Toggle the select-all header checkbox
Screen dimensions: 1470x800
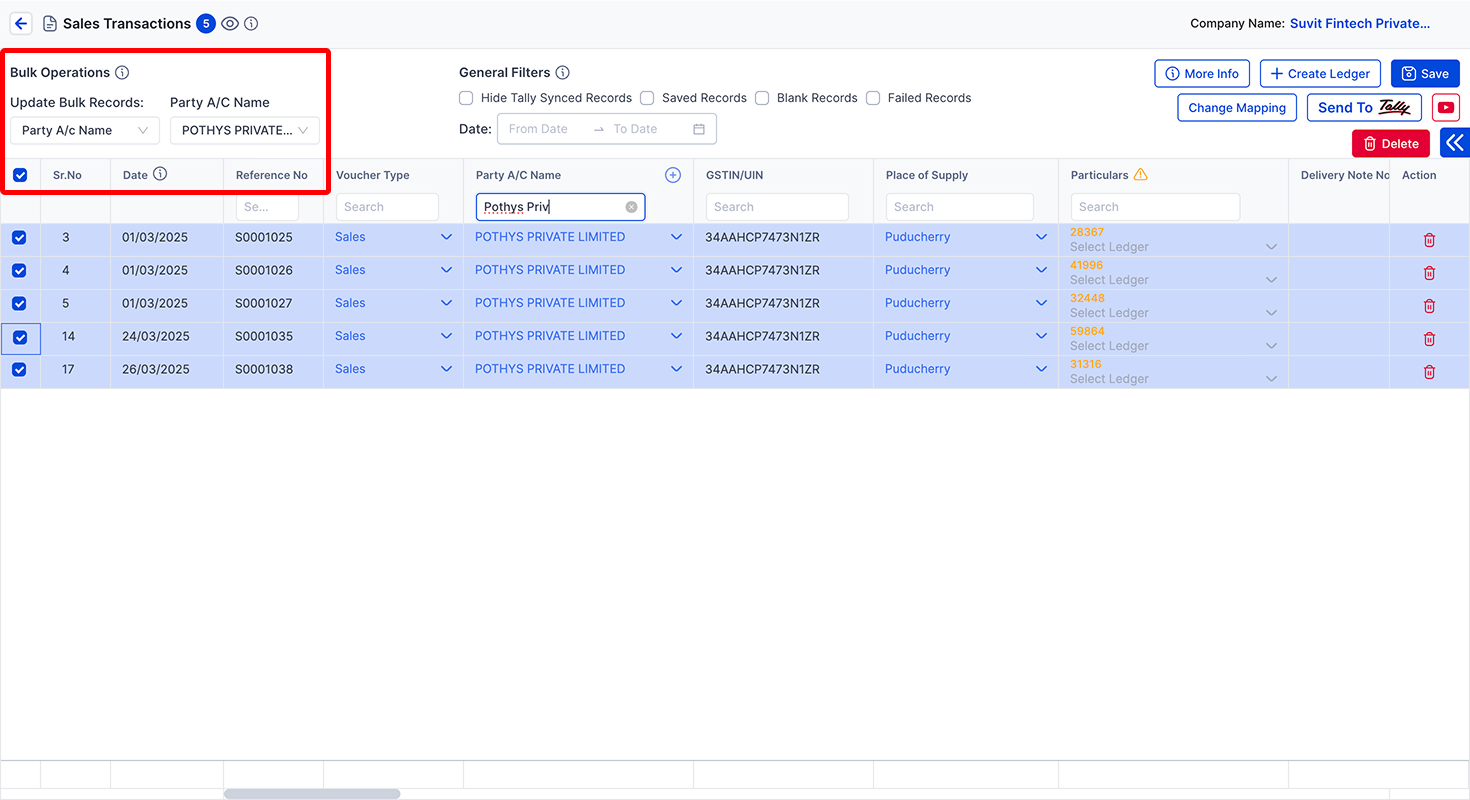click(20, 175)
